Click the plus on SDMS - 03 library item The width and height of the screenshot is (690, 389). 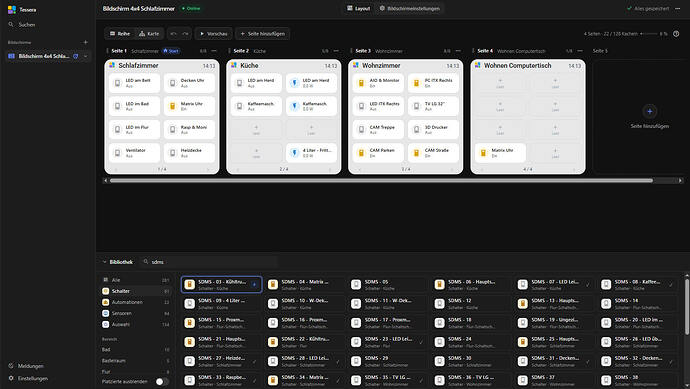click(x=254, y=285)
